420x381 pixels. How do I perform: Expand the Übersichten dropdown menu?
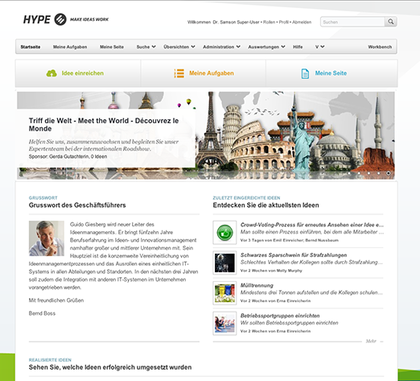tap(179, 47)
